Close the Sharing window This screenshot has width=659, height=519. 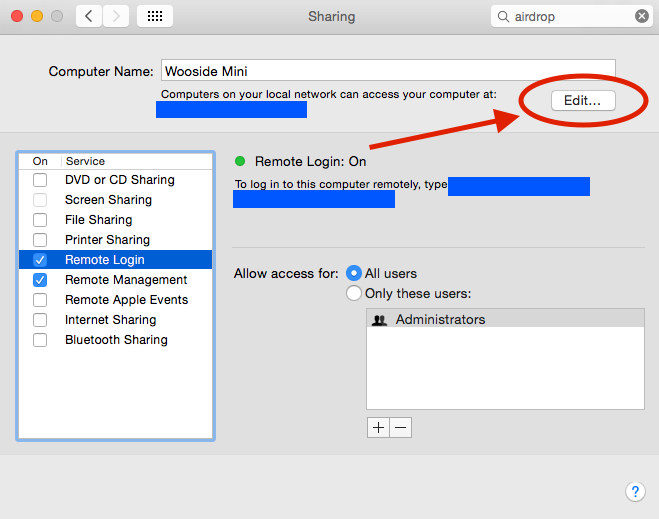17,16
